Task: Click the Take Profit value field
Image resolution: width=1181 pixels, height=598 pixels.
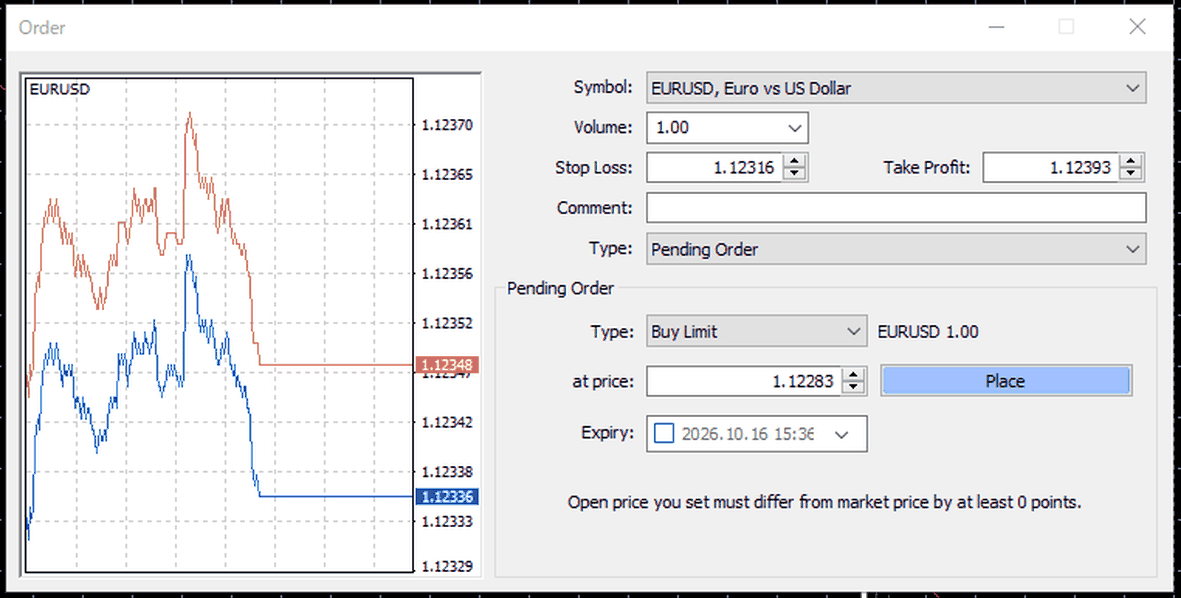Action: click(1051, 167)
